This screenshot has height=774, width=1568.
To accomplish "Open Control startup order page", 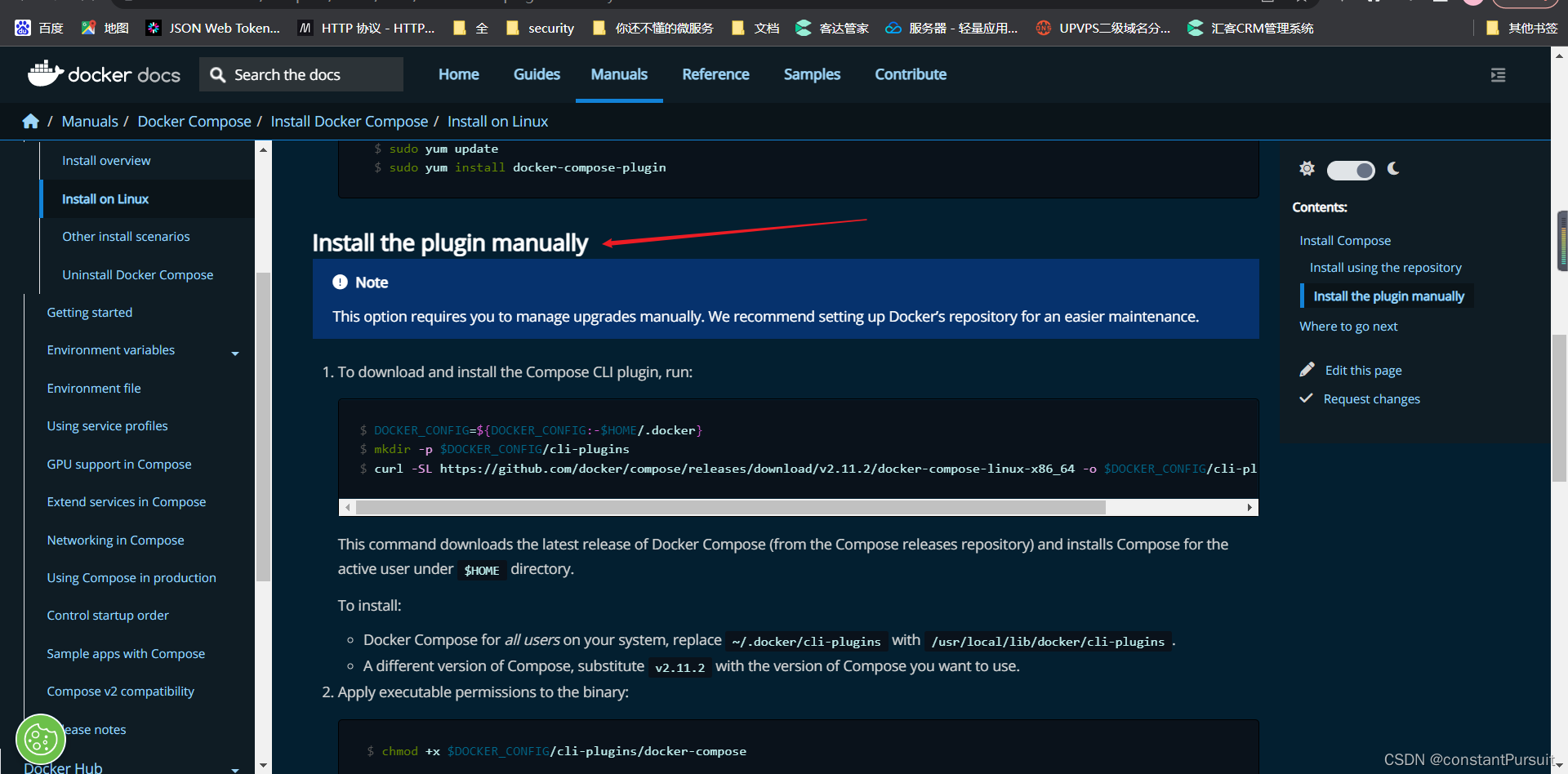I will (x=107, y=616).
